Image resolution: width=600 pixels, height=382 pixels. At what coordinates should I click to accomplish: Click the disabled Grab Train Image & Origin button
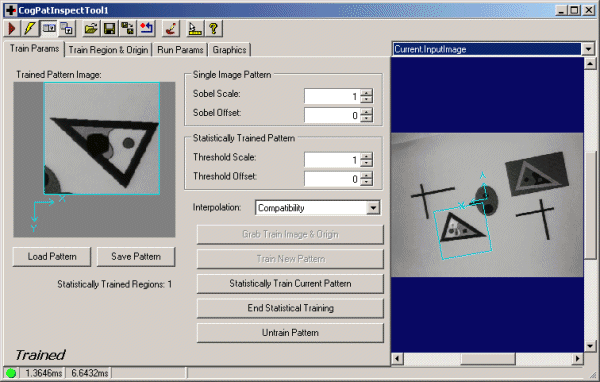[290, 234]
